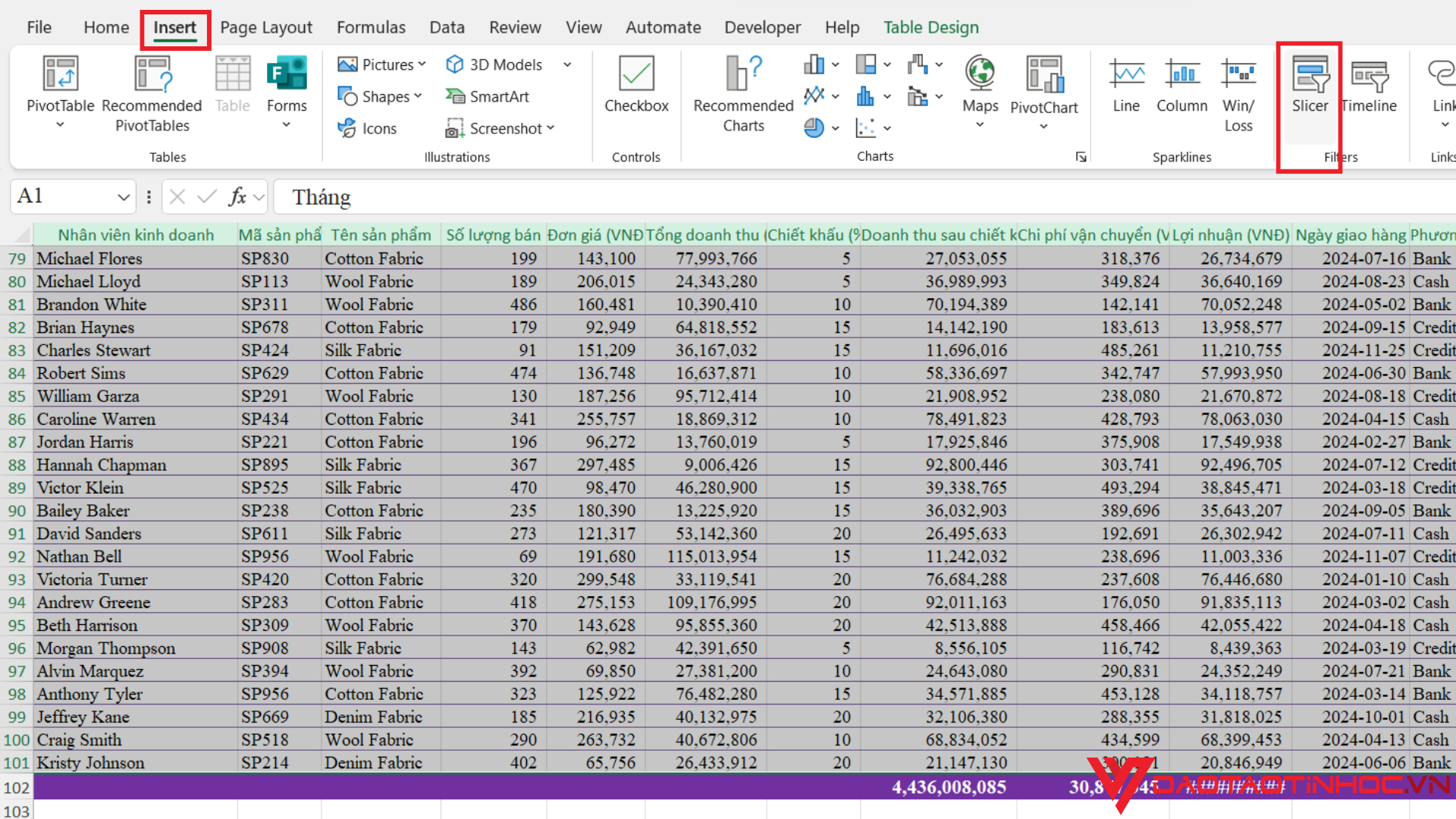1456x819 pixels.
Task: Click the SmartArt button
Action: tap(488, 96)
